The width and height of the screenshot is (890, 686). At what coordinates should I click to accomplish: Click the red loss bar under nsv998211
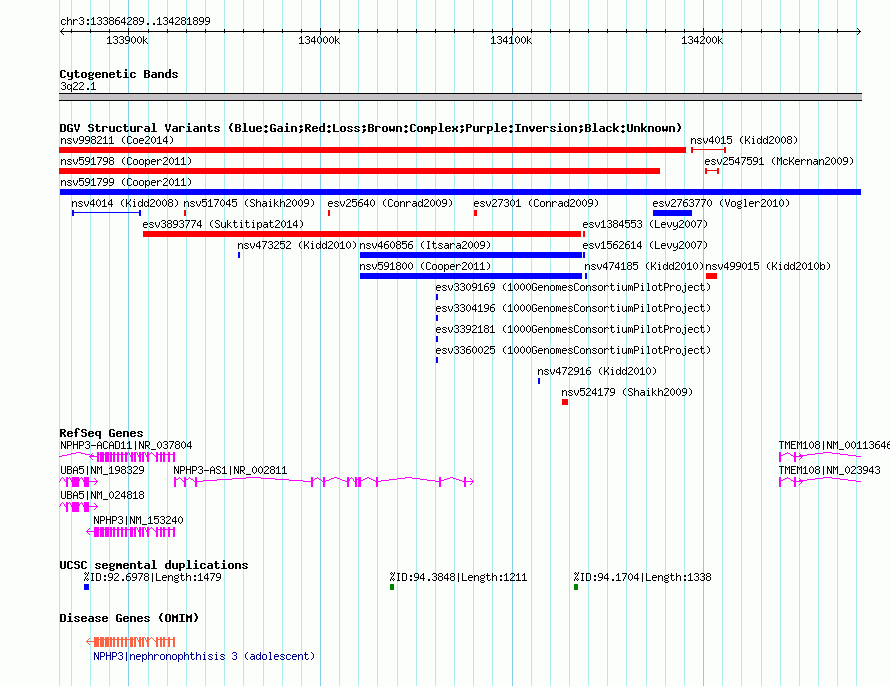(x=372, y=150)
